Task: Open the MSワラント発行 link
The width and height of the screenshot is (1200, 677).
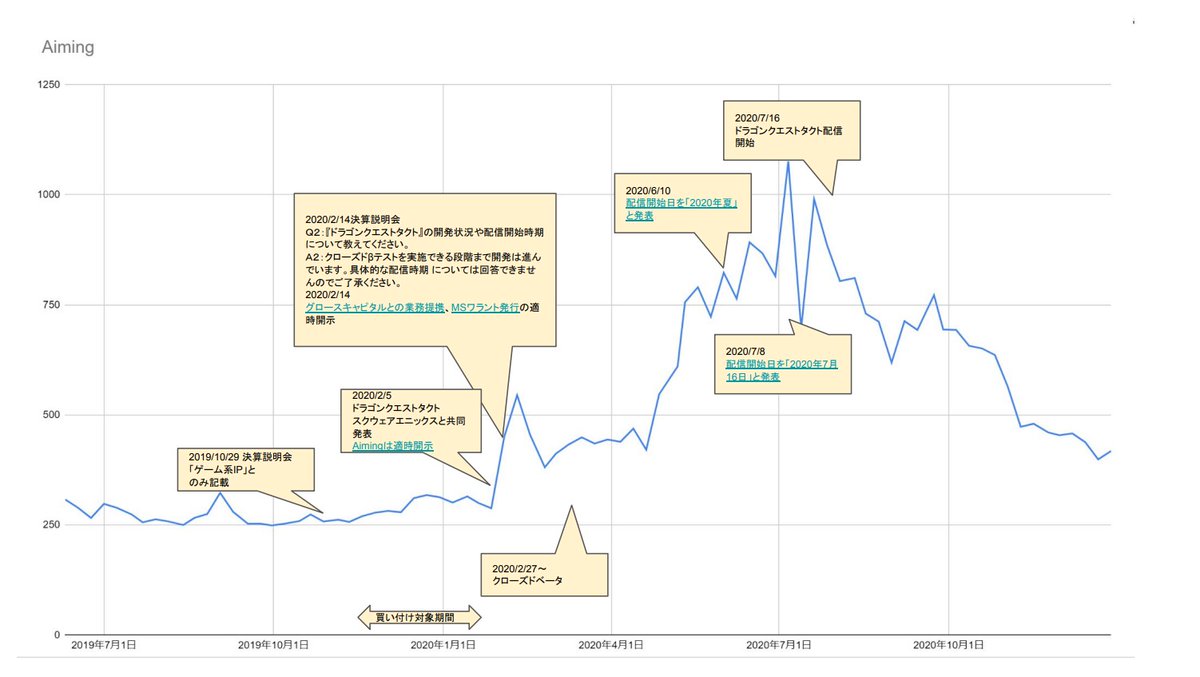Action: [x=484, y=310]
